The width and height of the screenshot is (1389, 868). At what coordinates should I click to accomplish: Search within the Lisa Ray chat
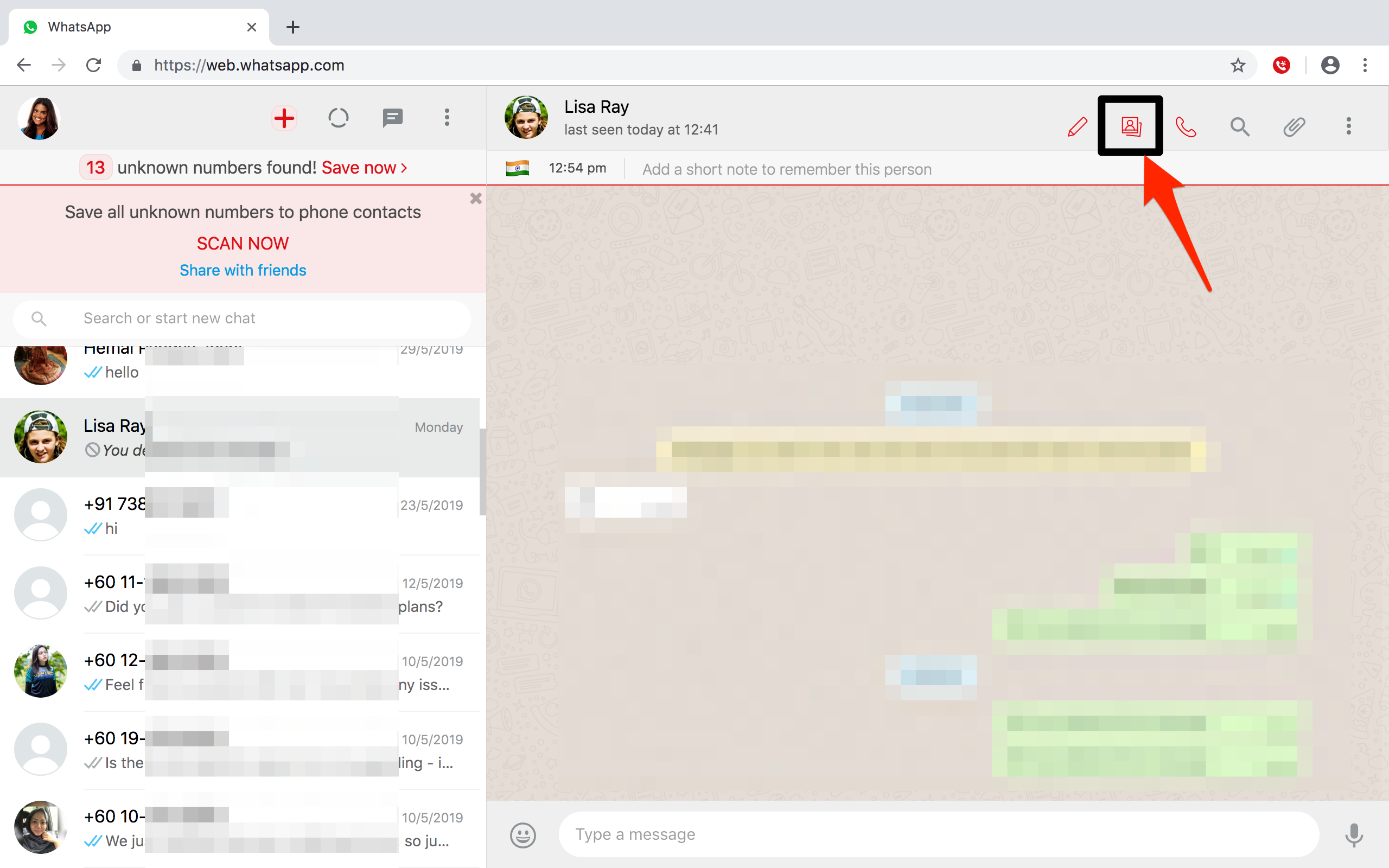tap(1240, 126)
